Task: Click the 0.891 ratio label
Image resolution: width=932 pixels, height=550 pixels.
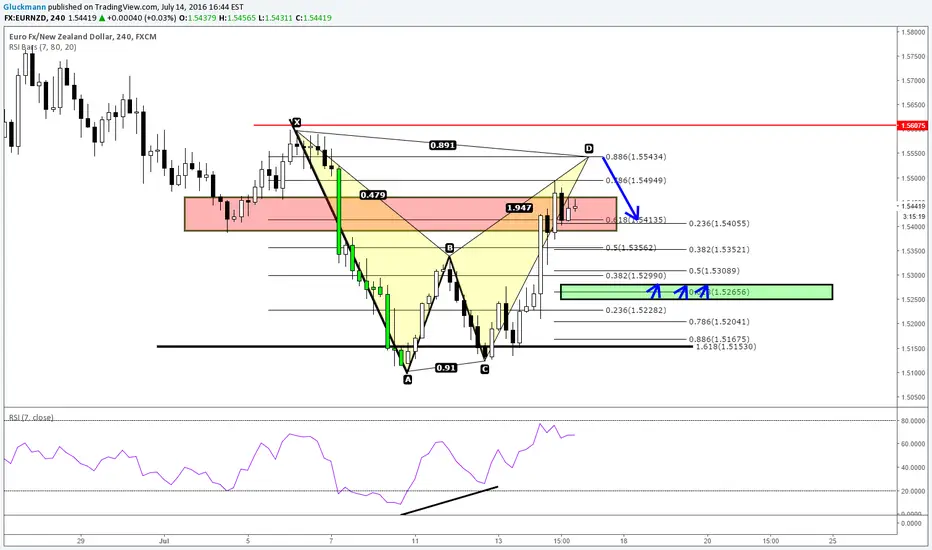Action: pyautogui.click(x=442, y=144)
